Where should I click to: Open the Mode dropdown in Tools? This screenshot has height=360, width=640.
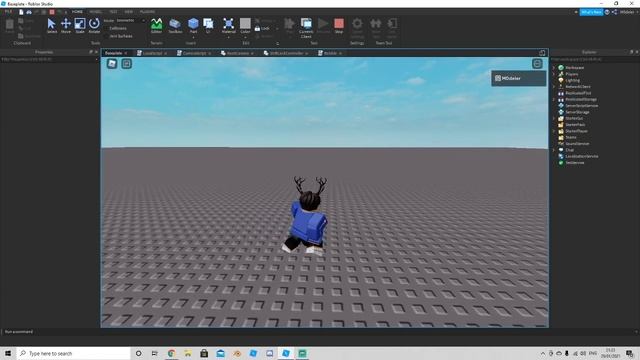[x=131, y=20]
